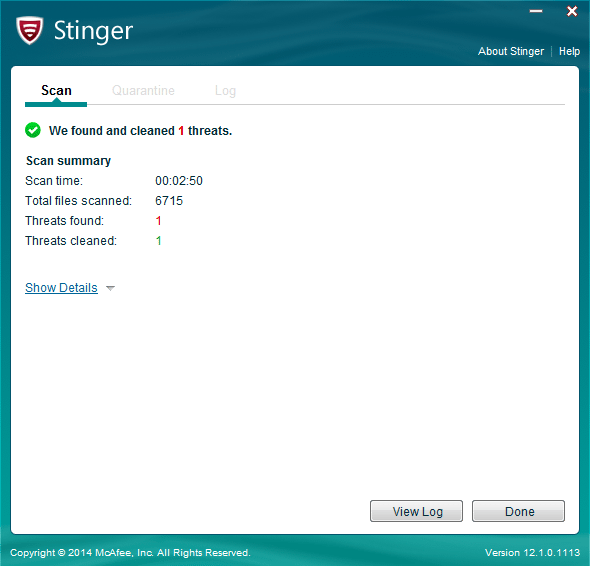Screen dimensions: 590x566
Task: Click the McAfee copyright notice
Action: click(x=130, y=552)
